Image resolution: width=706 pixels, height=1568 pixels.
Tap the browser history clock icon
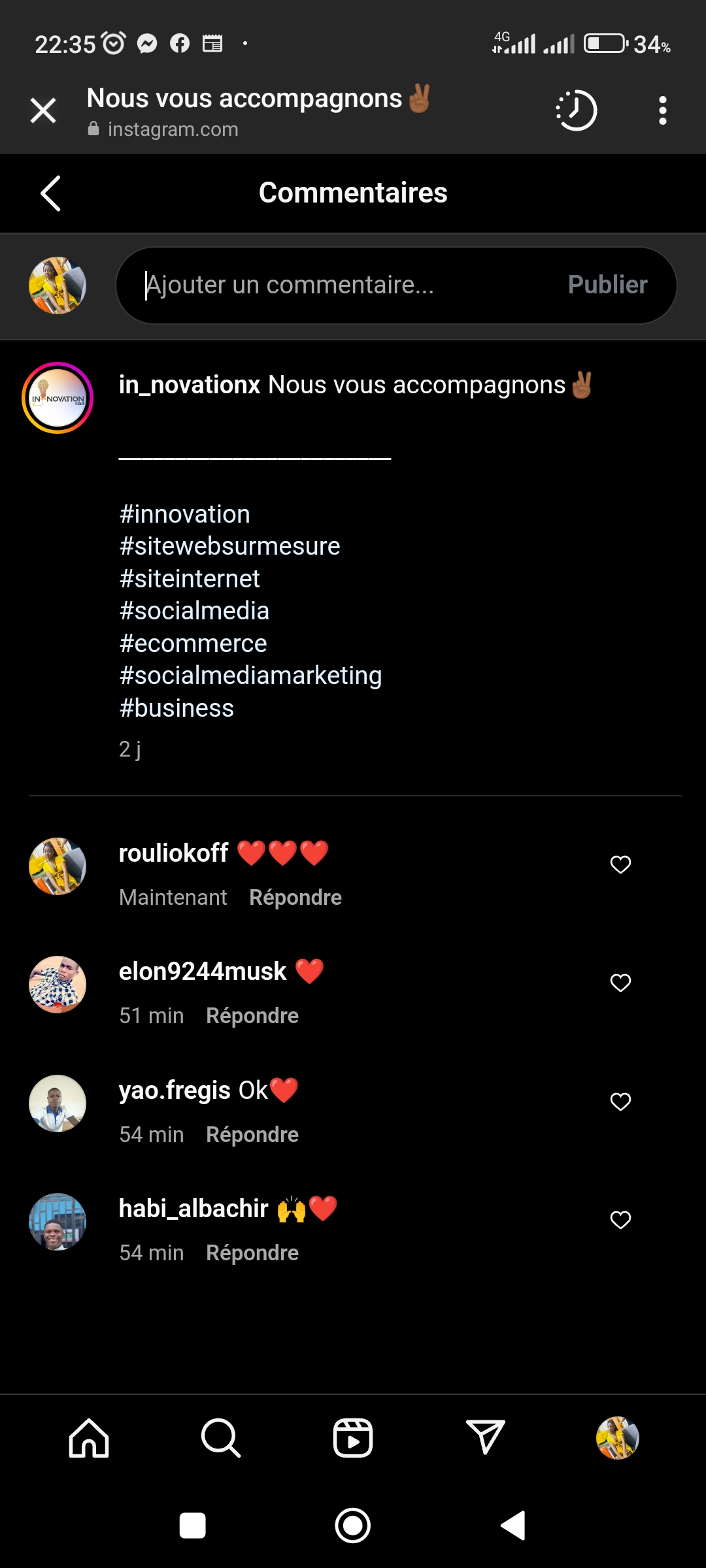(577, 110)
